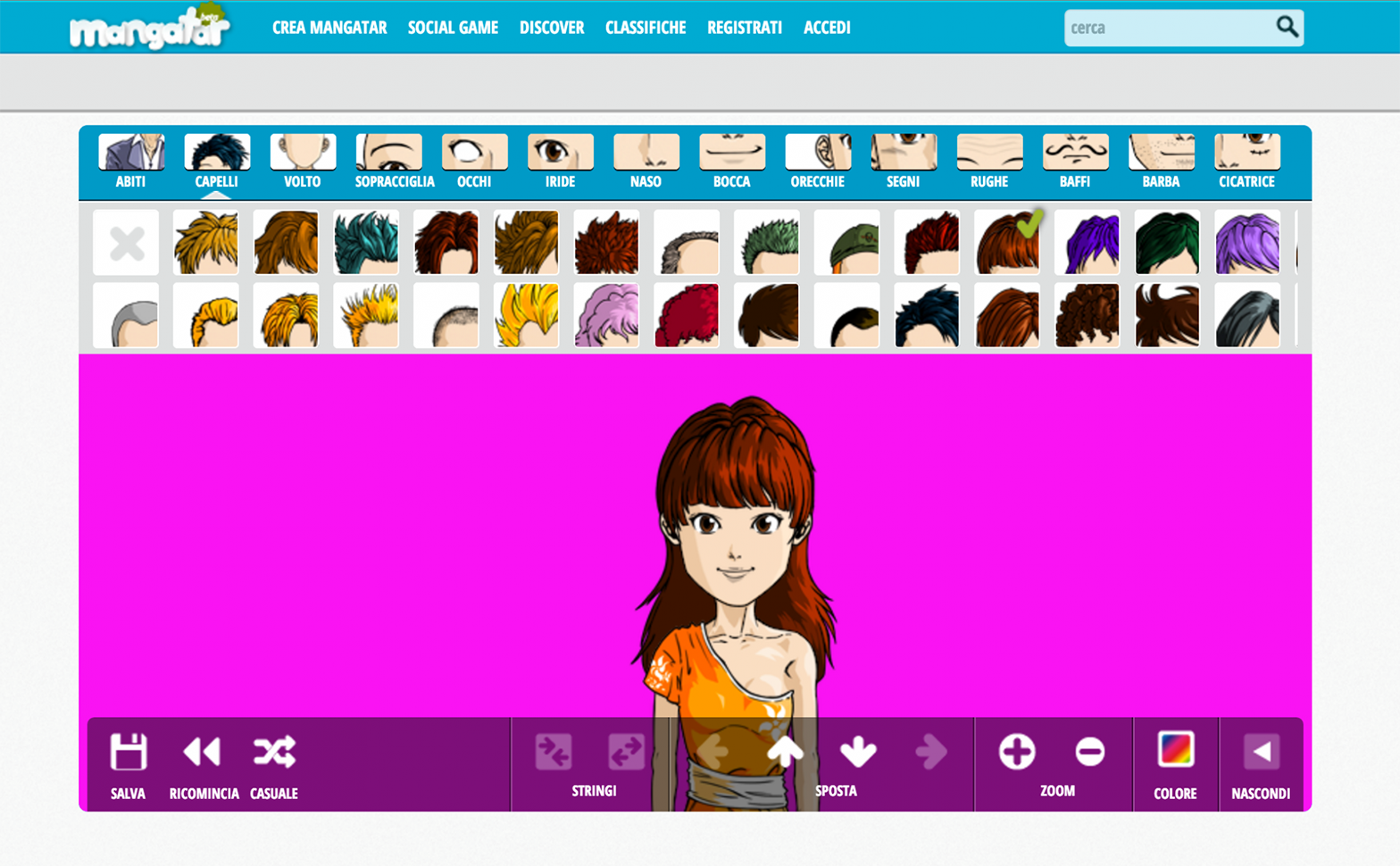Click the Accedi link
1400x866 pixels.
click(827, 28)
